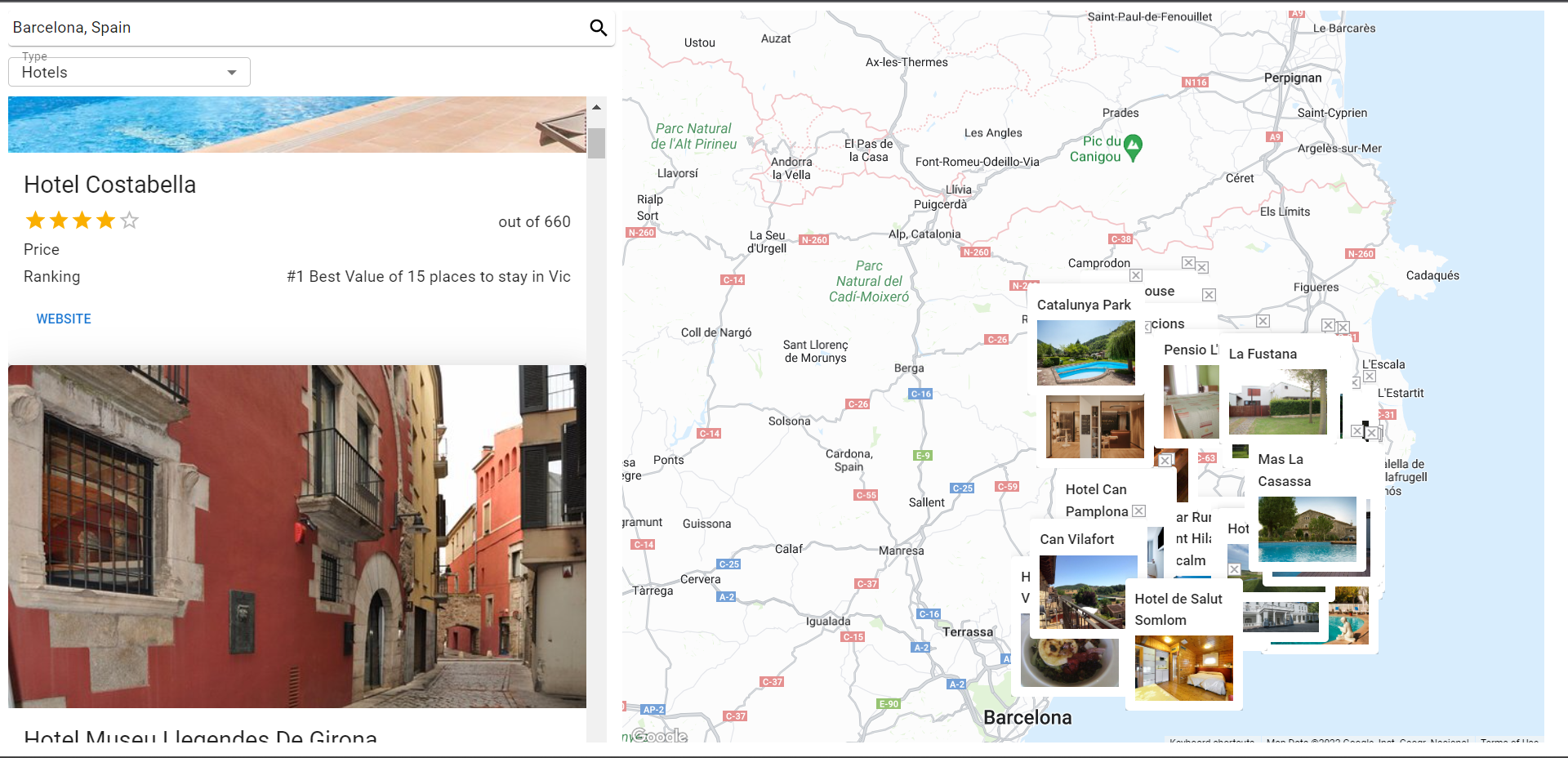Click the Cadaqués map label
Viewport: 1568px width, 758px height.
(1432, 276)
